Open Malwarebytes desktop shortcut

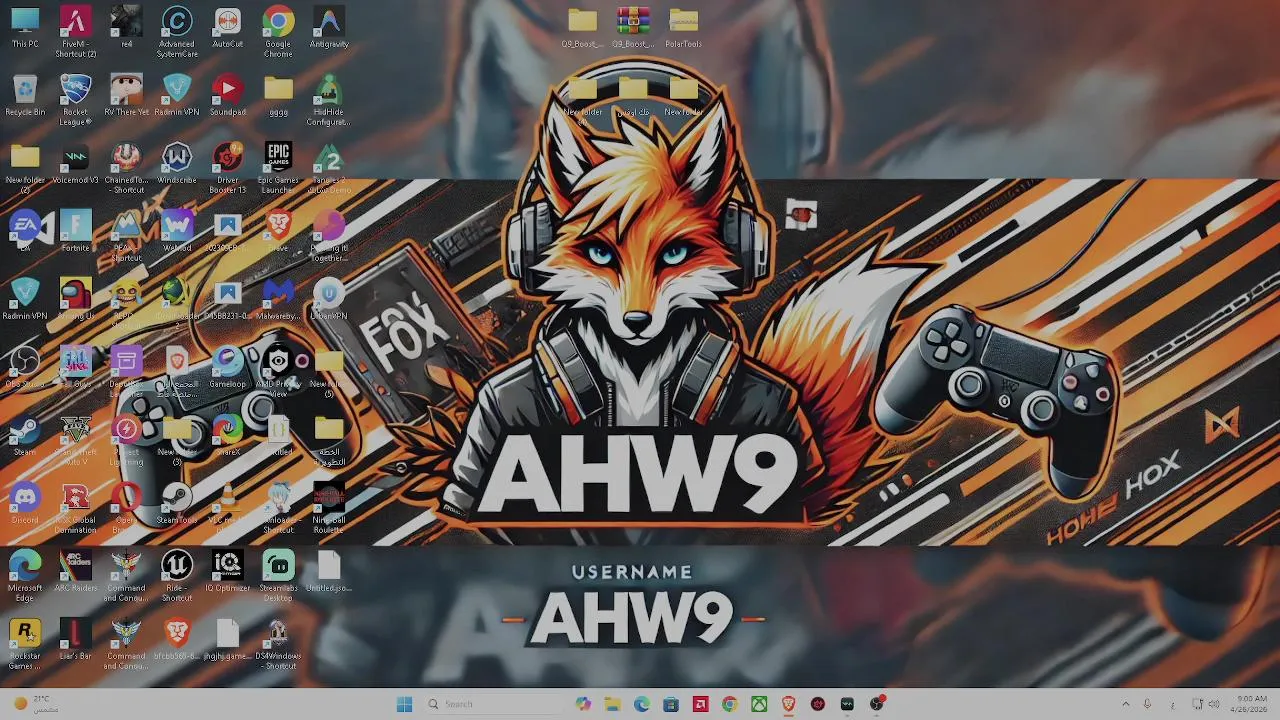point(278,300)
